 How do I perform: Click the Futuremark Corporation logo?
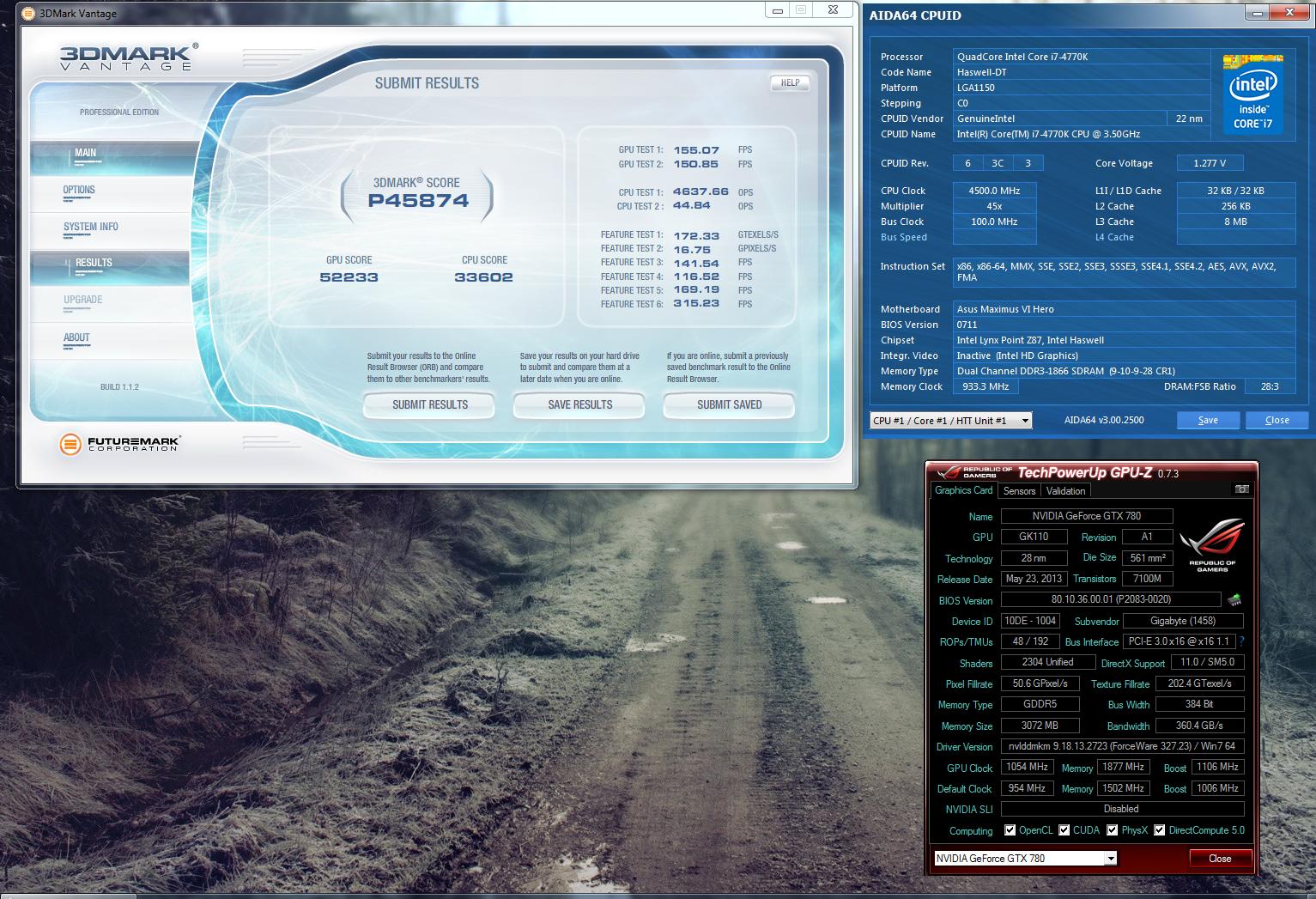tap(120, 444)
